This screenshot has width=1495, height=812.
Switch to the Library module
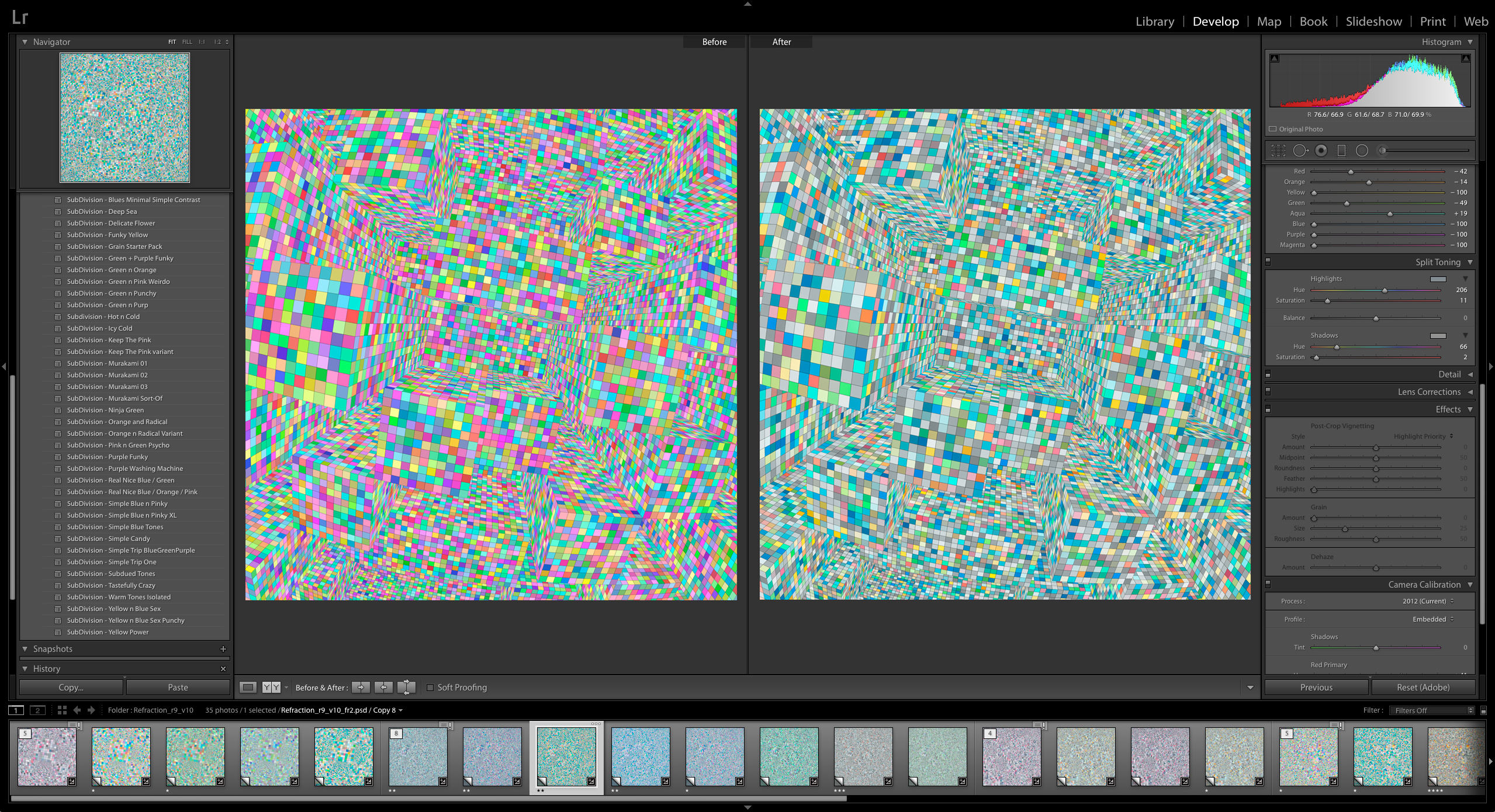(x=1155, y=22)
